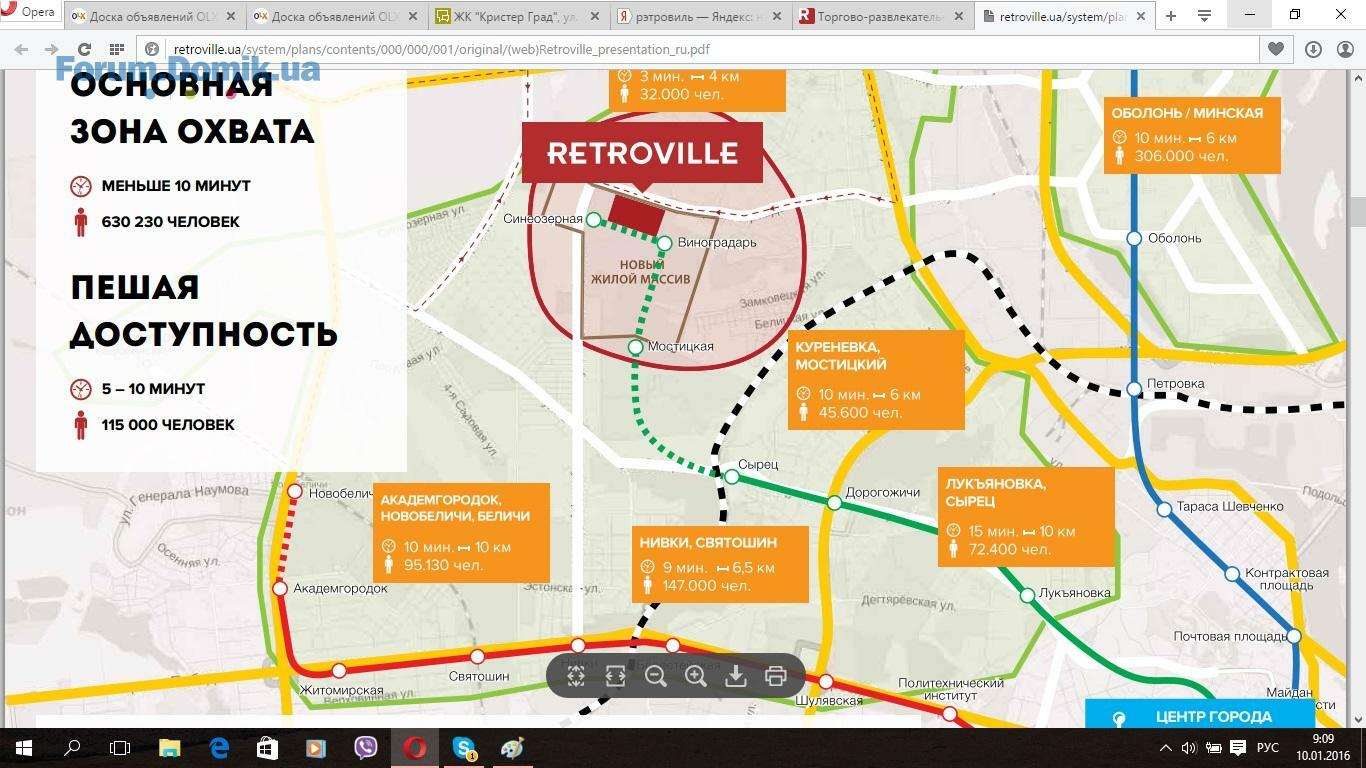This screenshot has height=768, width=1366.
Task: Close the retroville.ua PDF tab
Action: (x=1140, y=16)
